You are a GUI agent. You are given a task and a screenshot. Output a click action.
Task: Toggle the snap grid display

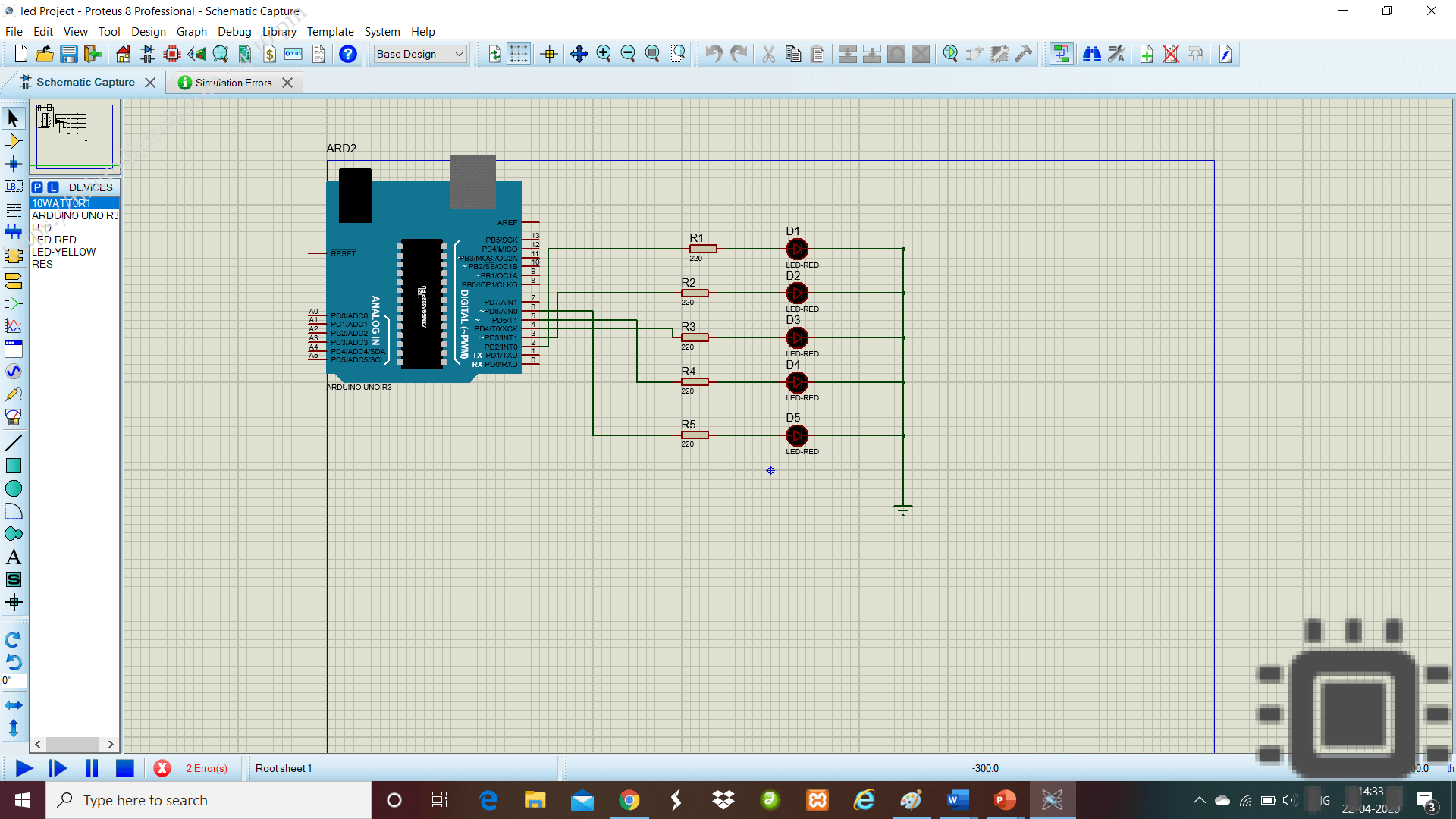(x=519, y=54)
